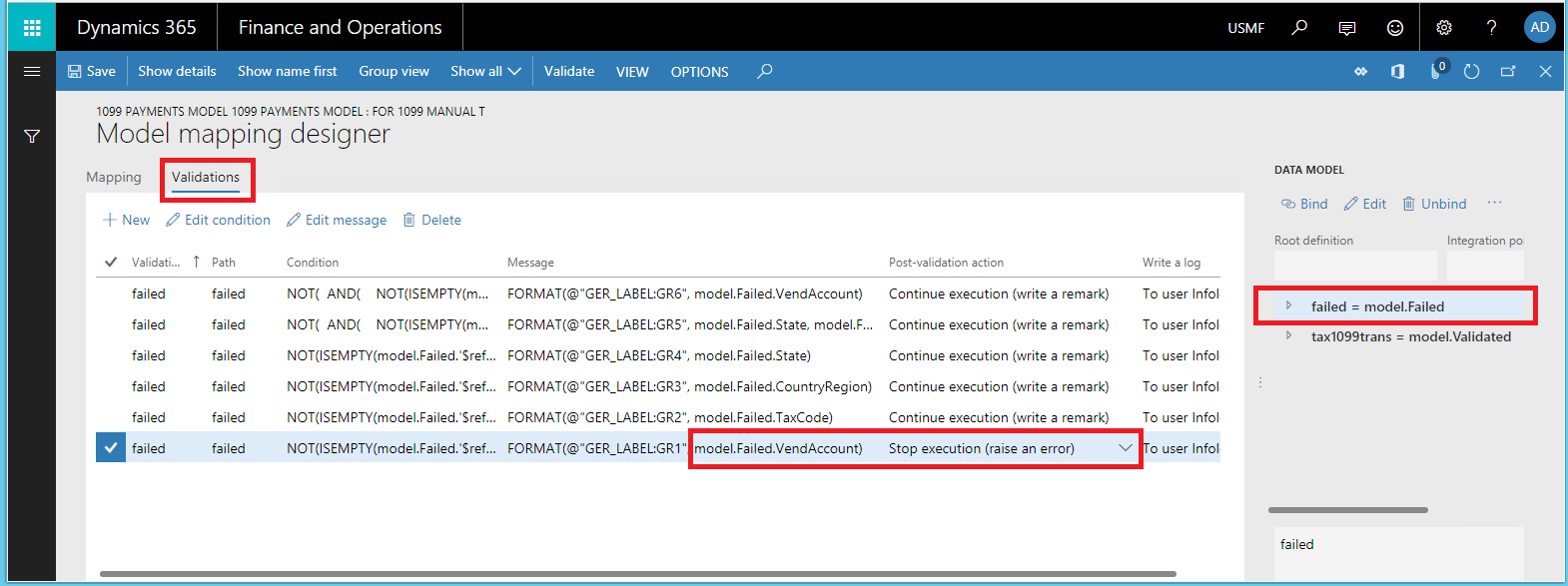Click Edit in the Data model pane
The height and width of the screenshot is (586, 1568).
tap(1365, 204)
